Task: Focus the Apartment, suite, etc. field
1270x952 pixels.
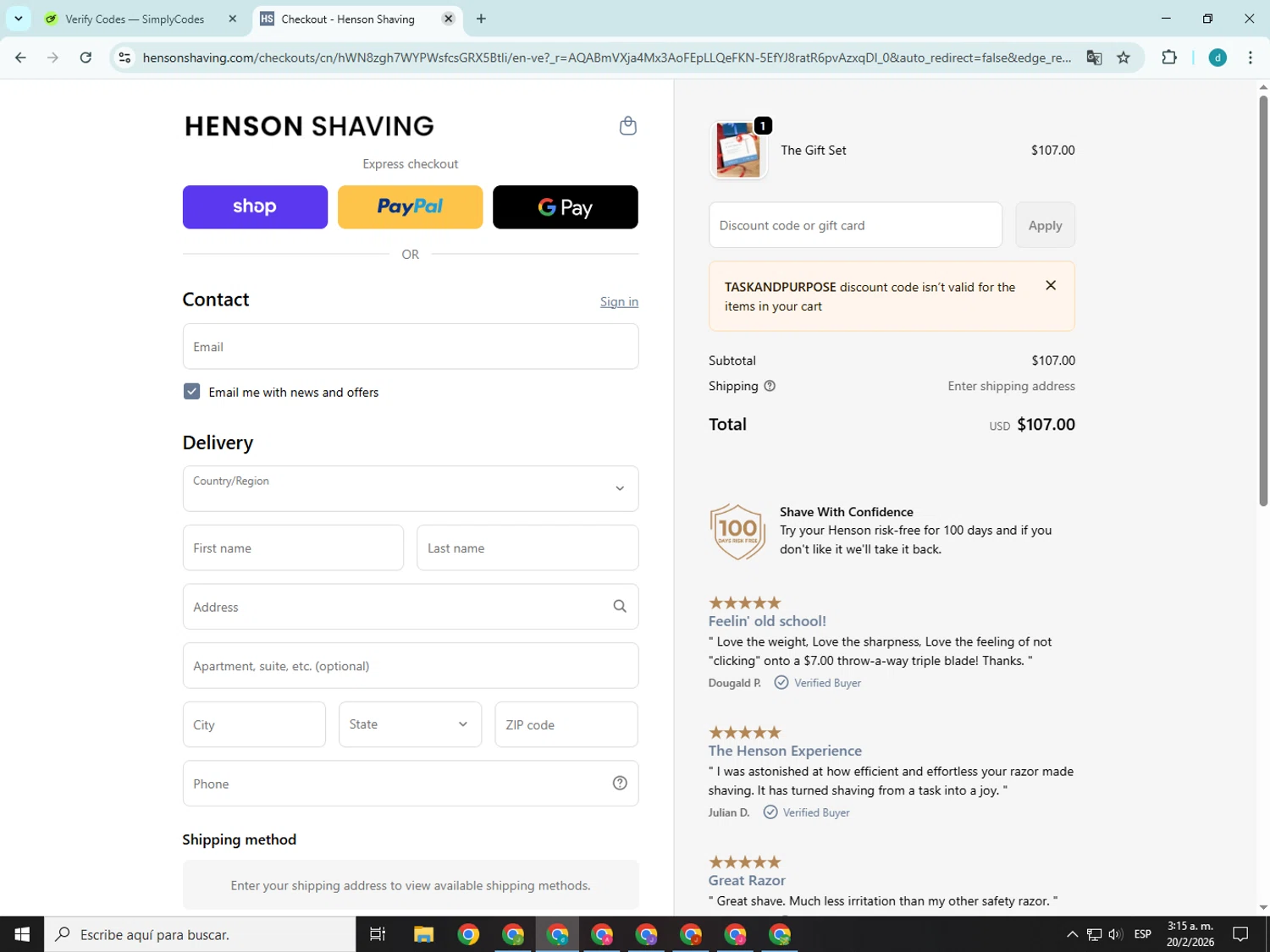Action: (411, 665)
